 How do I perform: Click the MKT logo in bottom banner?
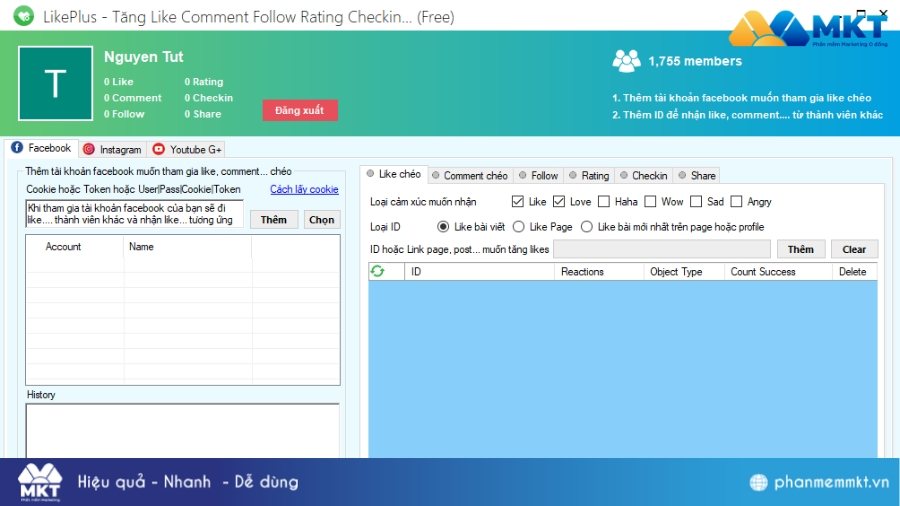40,482
